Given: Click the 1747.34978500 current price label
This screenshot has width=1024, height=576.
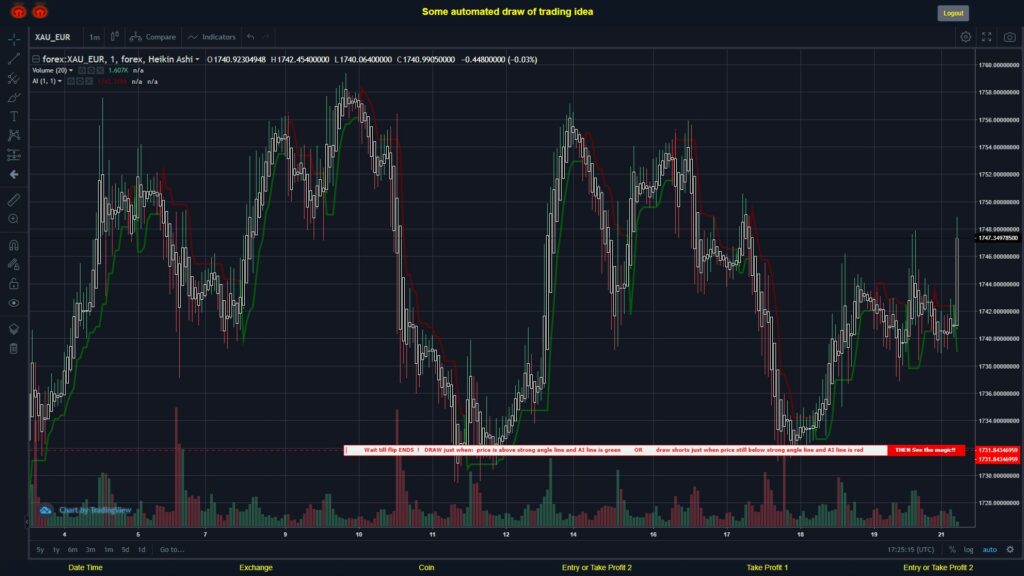Looking at the screenshot, I should (999, 238).
